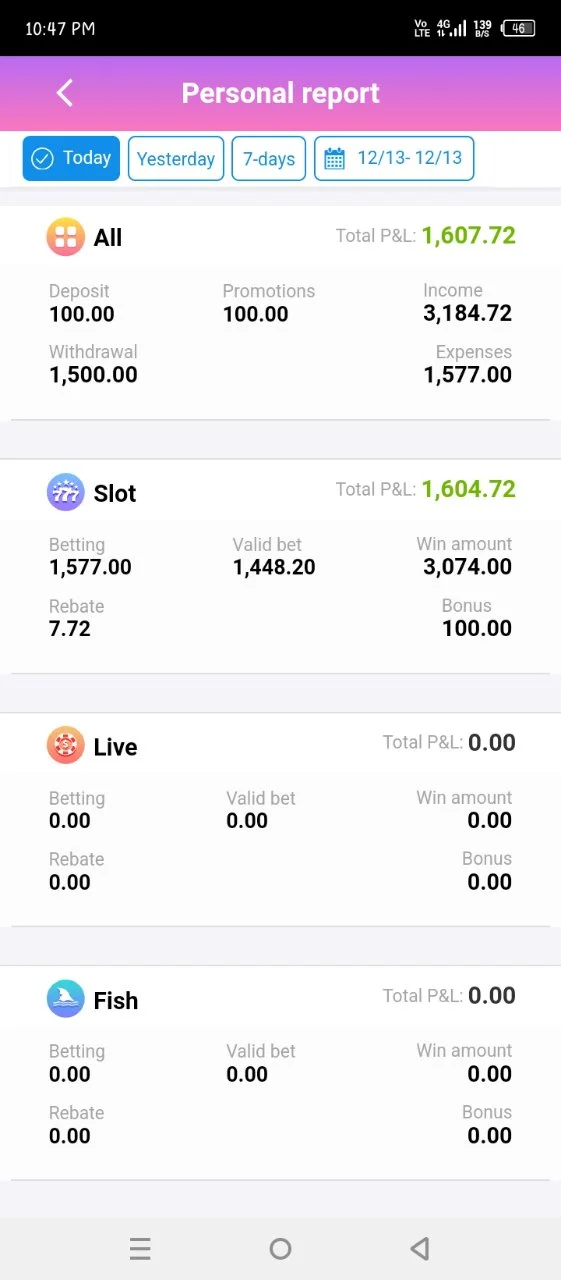Tap the Personal report header title

[280, 93]
